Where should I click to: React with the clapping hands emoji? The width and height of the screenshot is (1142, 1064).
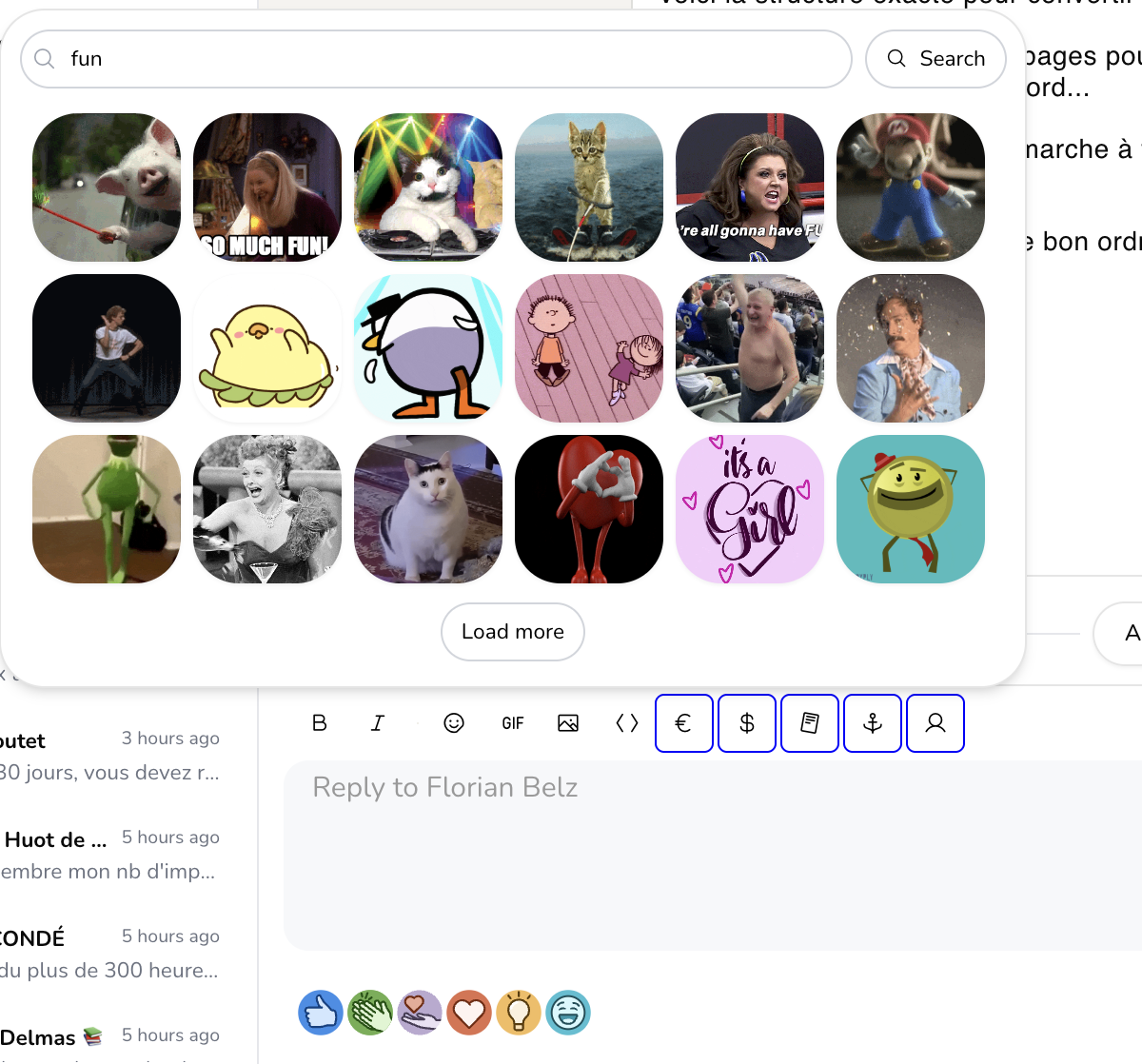click(370, 1013)
